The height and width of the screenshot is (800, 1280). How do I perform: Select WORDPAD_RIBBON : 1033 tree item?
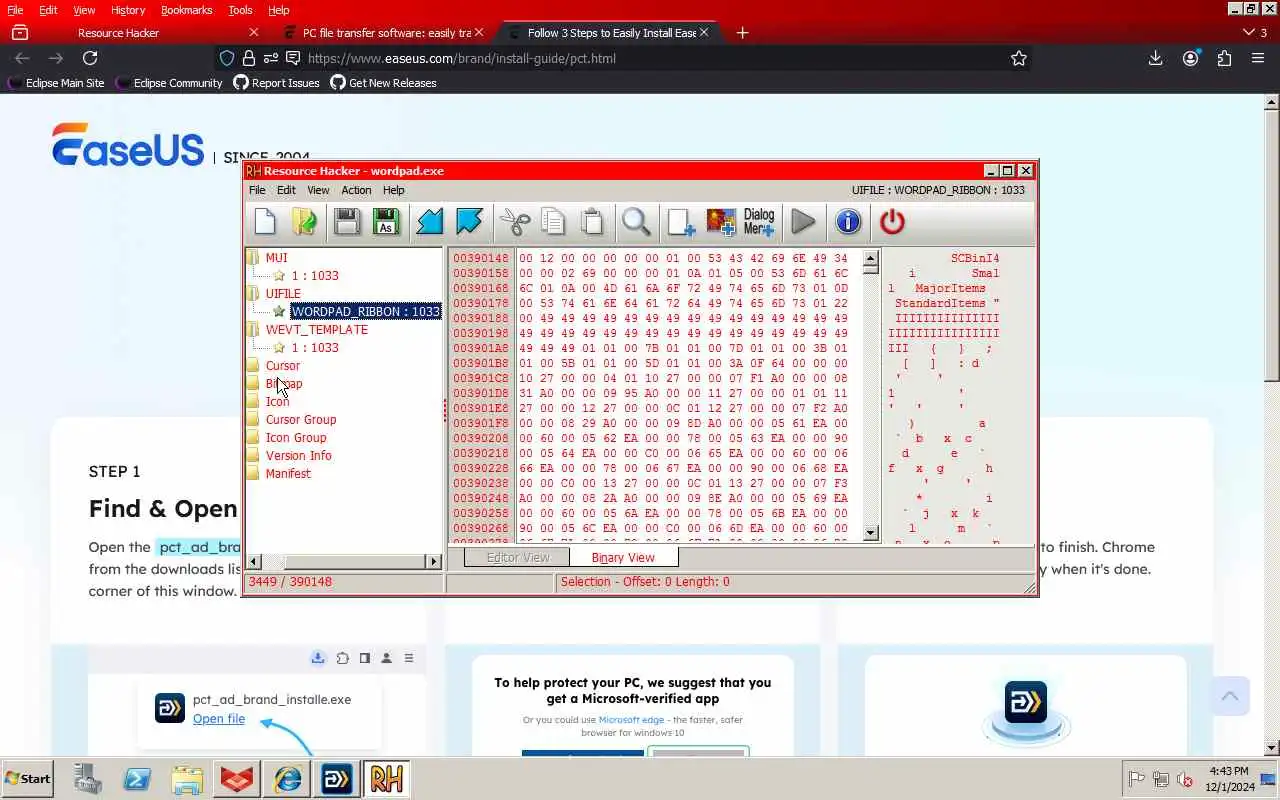pos(365,312)
